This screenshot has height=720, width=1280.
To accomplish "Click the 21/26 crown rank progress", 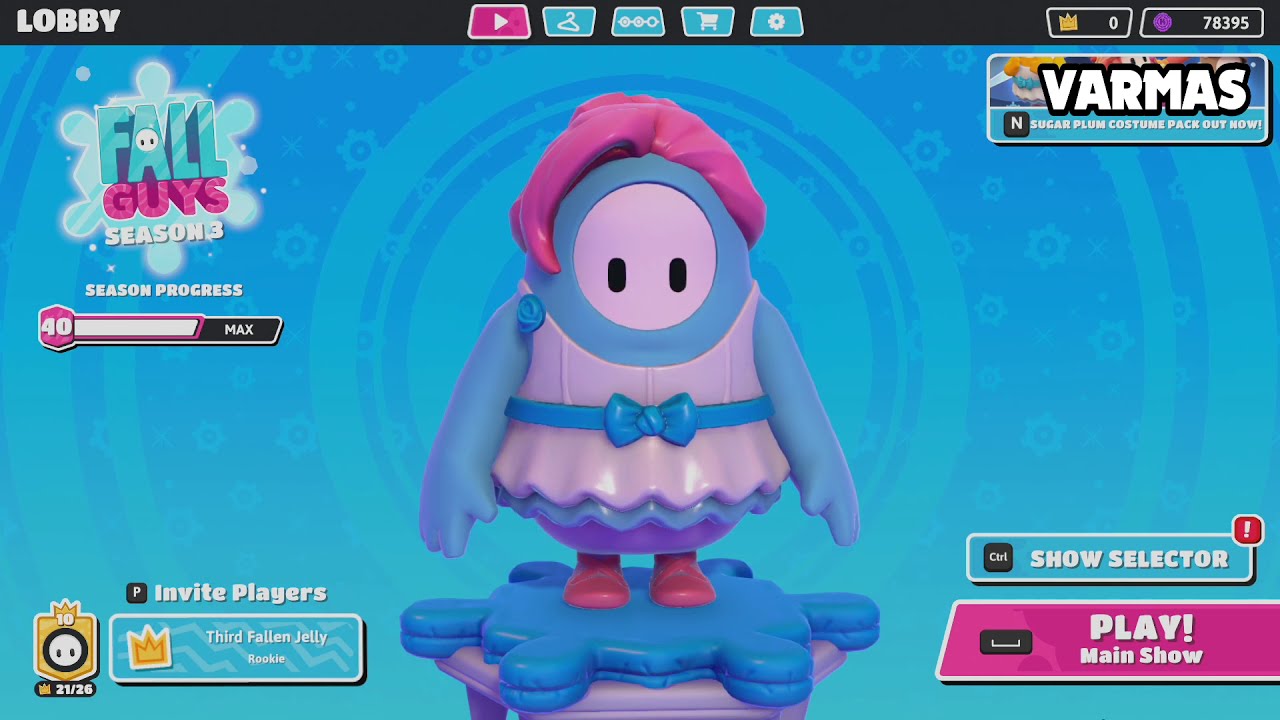I will (x=66, y=689).
